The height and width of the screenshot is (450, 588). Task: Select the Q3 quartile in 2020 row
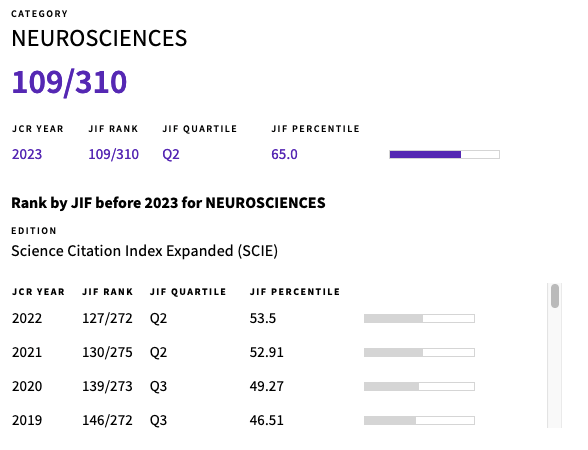click(x=158, y=386)
